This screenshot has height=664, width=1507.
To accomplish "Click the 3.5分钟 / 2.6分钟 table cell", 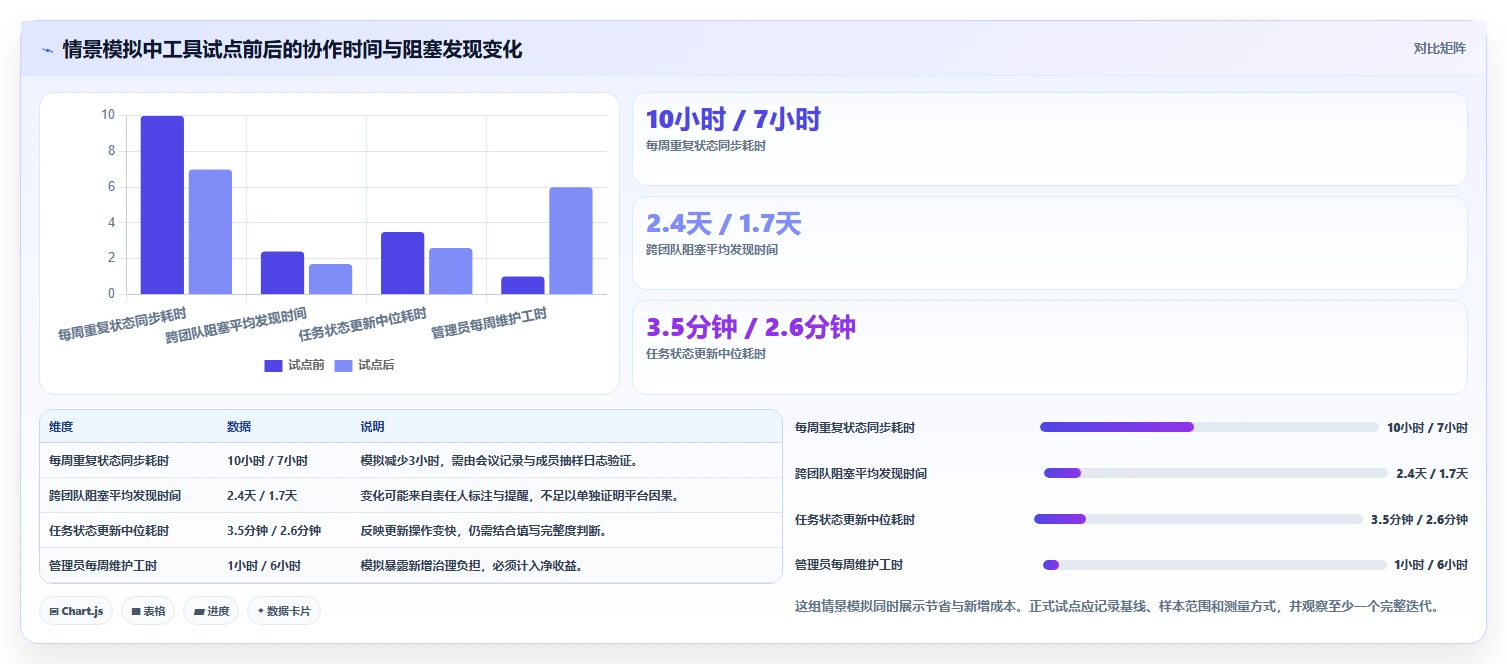I will click(x=274, y=531).
